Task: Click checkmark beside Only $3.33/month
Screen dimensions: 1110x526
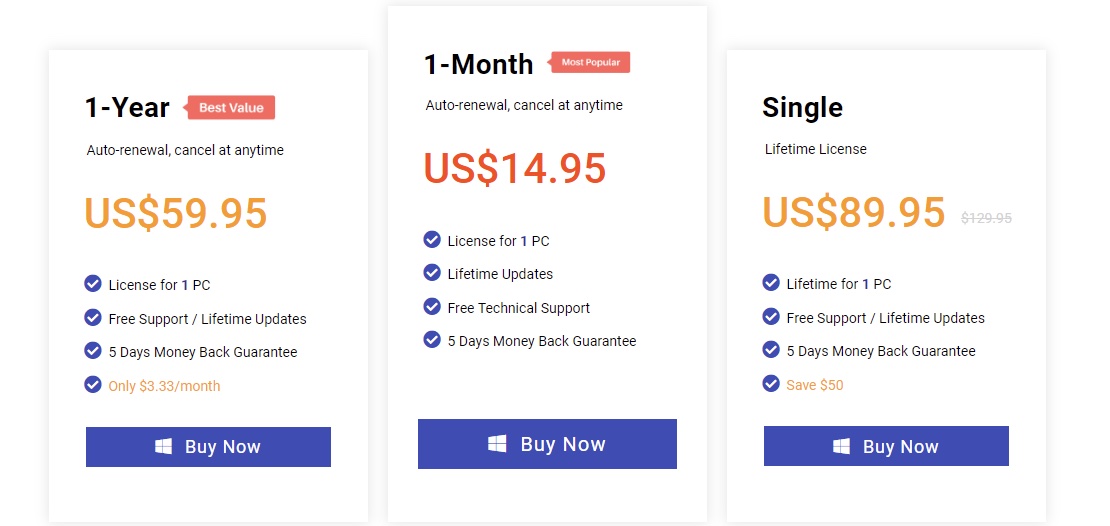Action: coord(93,384)
